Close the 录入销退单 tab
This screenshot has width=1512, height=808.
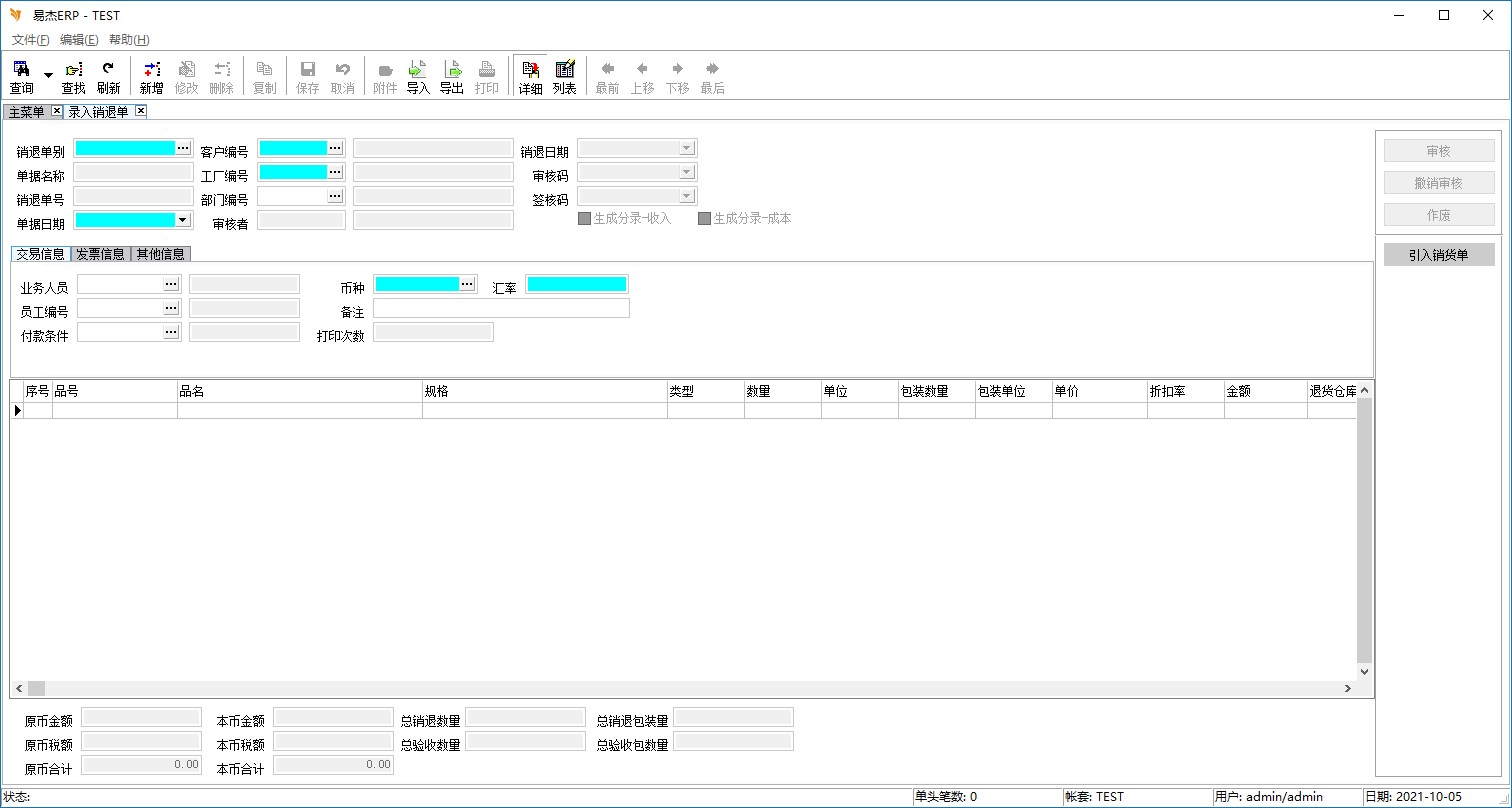tap(141, 111)
